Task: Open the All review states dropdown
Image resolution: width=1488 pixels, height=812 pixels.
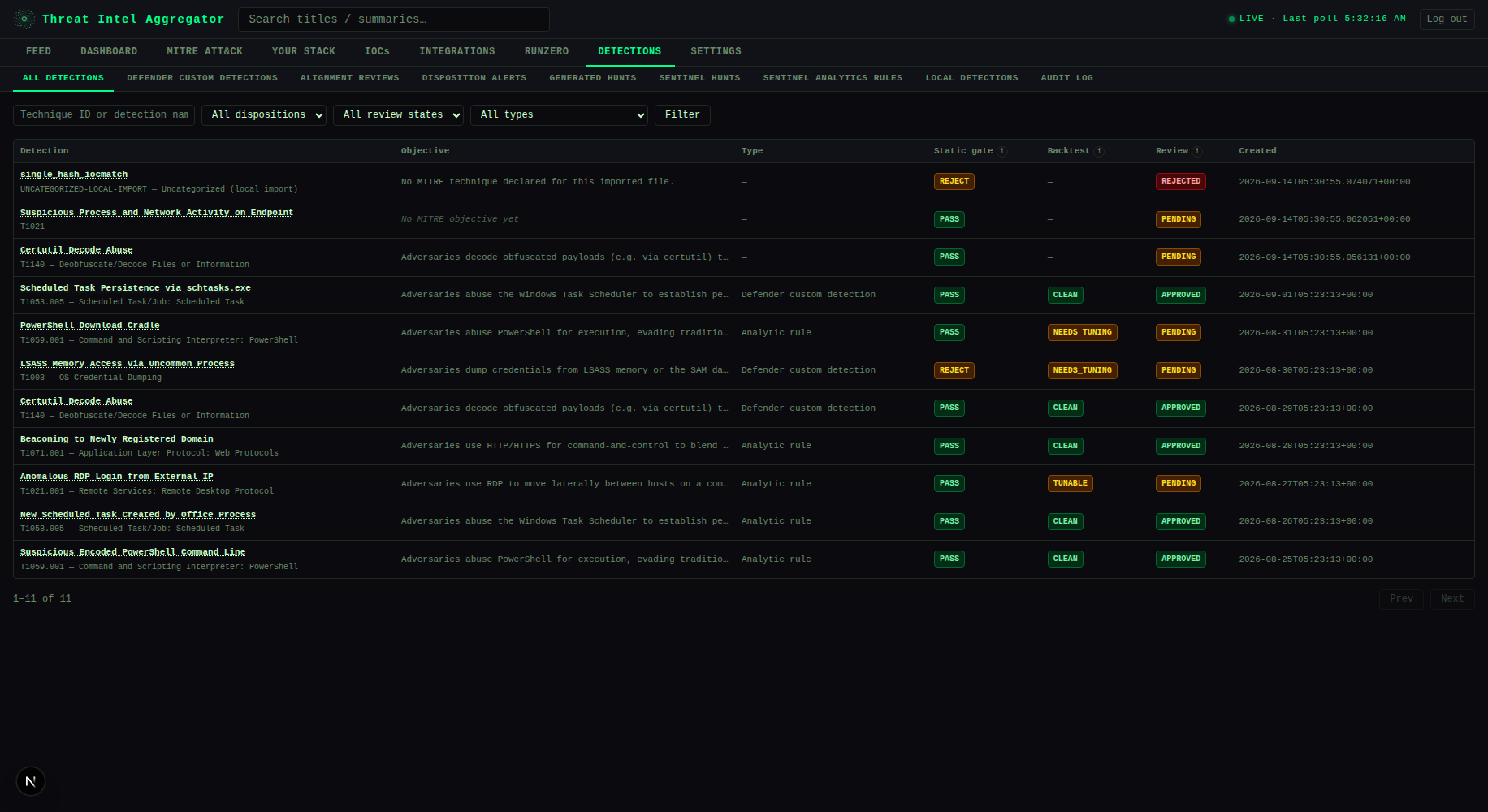Action: [x=398, y=115]
